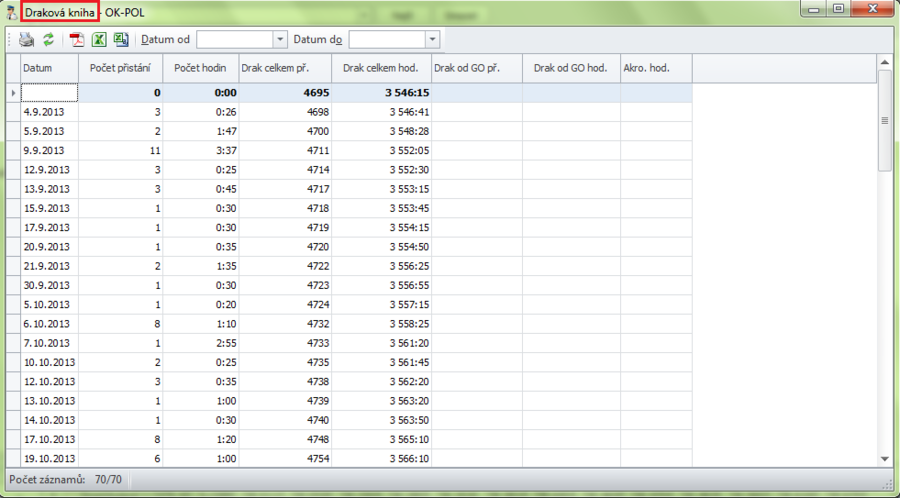This screenshot has width=900, height=498.
Task: Click second Excel export icon with grid
Action: pos(121,40)
